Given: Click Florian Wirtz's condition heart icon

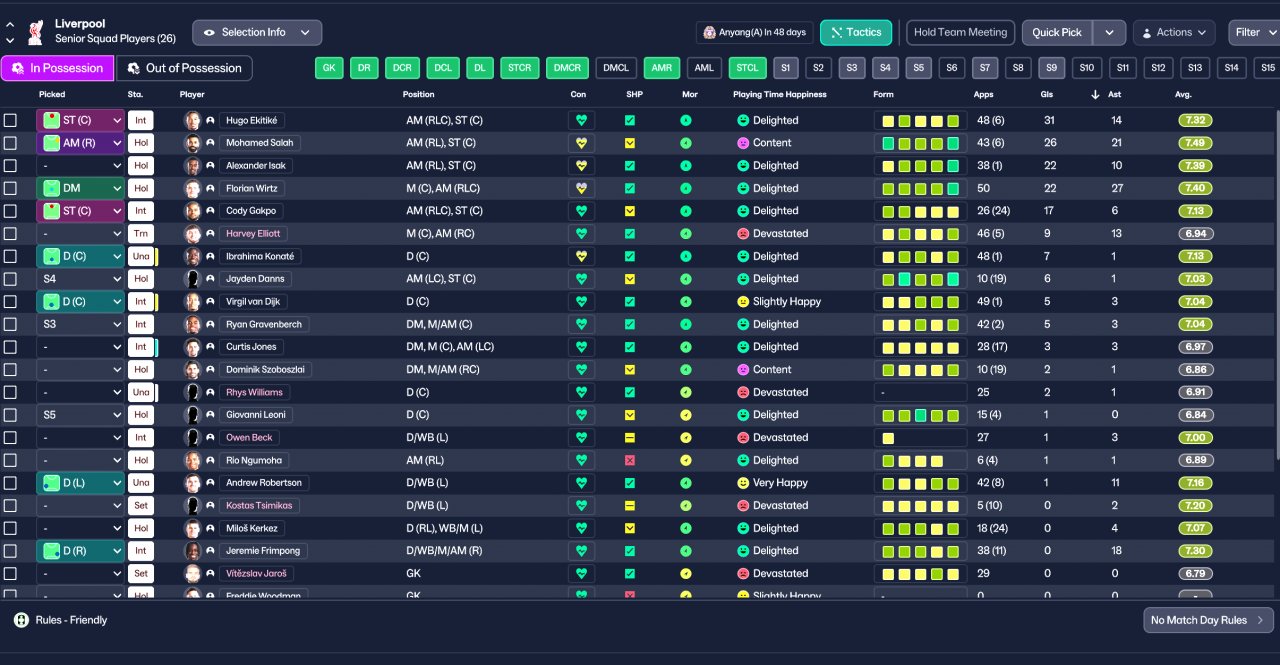Looking at the screenshot, I should pos(581,188).
